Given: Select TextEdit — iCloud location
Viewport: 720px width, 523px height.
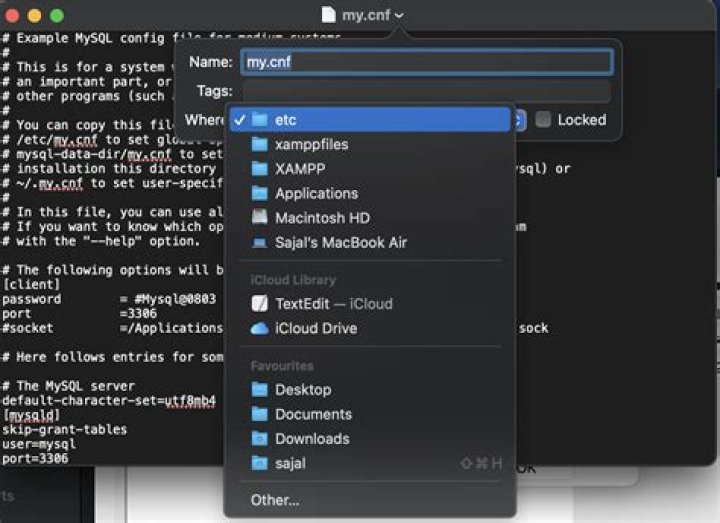Looking at the screenshot, I should click(370, 304).
